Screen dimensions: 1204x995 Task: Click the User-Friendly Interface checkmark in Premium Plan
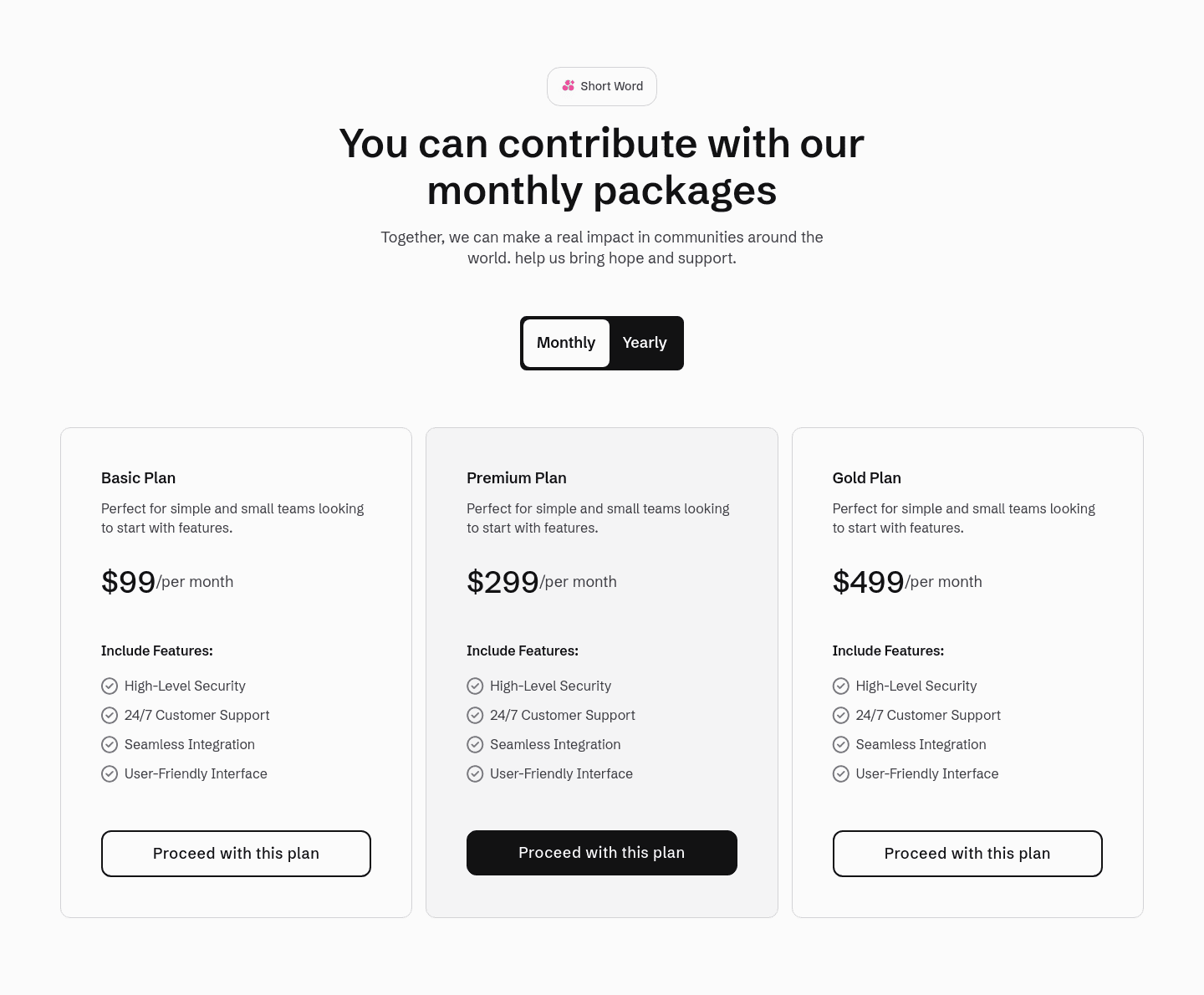[475, 773]
